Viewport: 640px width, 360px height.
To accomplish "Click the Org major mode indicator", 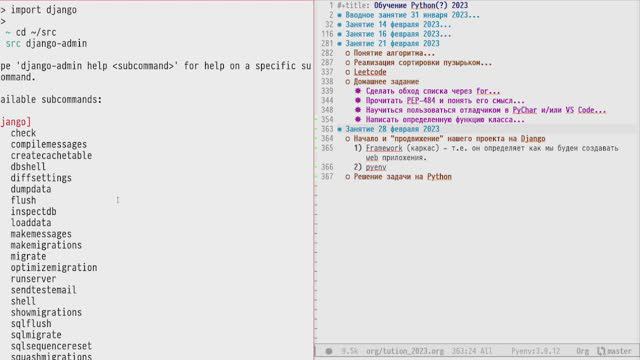I will coord(582,351).
